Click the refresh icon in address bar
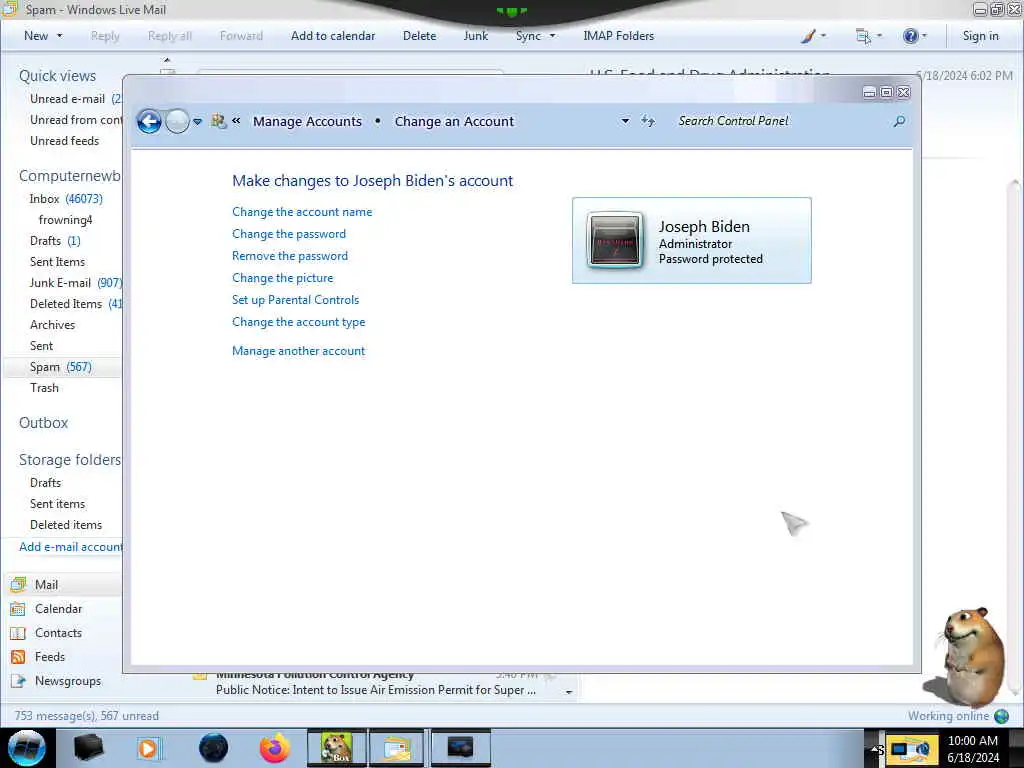 pyautogui.click(x=648, y=121)
